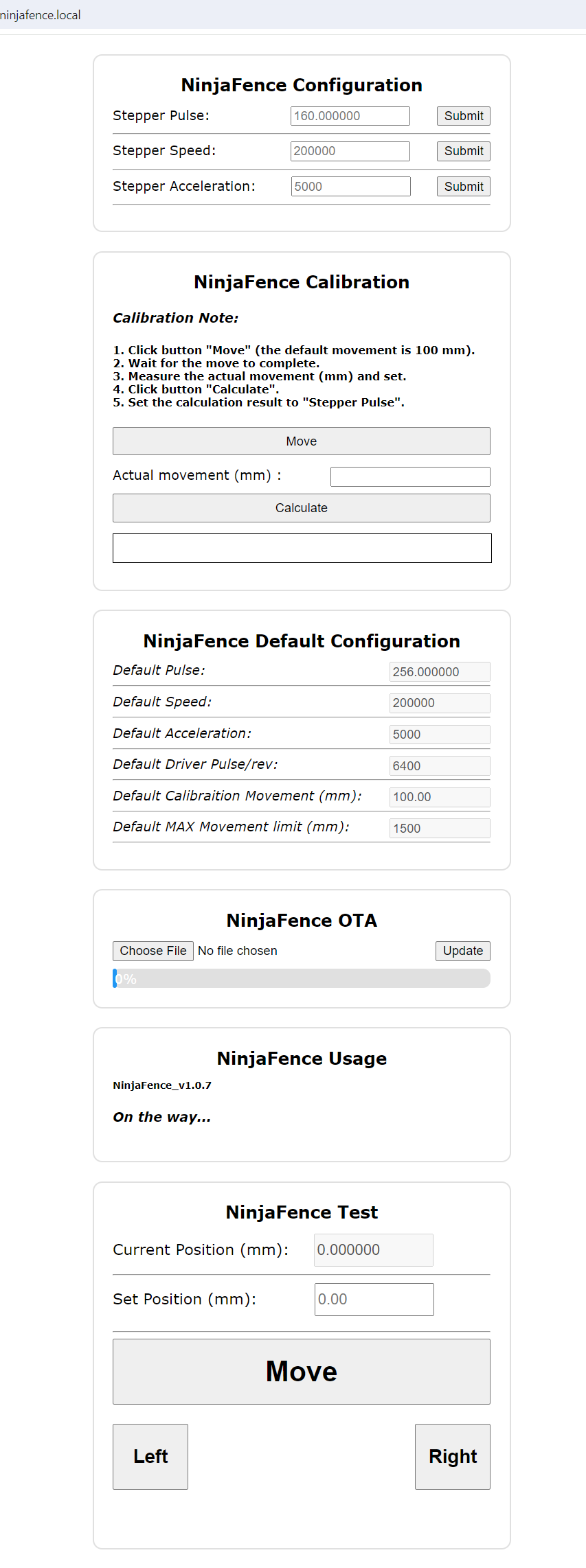
Task: Click the Actual movement (mm) field
Action: click(410, 476)
